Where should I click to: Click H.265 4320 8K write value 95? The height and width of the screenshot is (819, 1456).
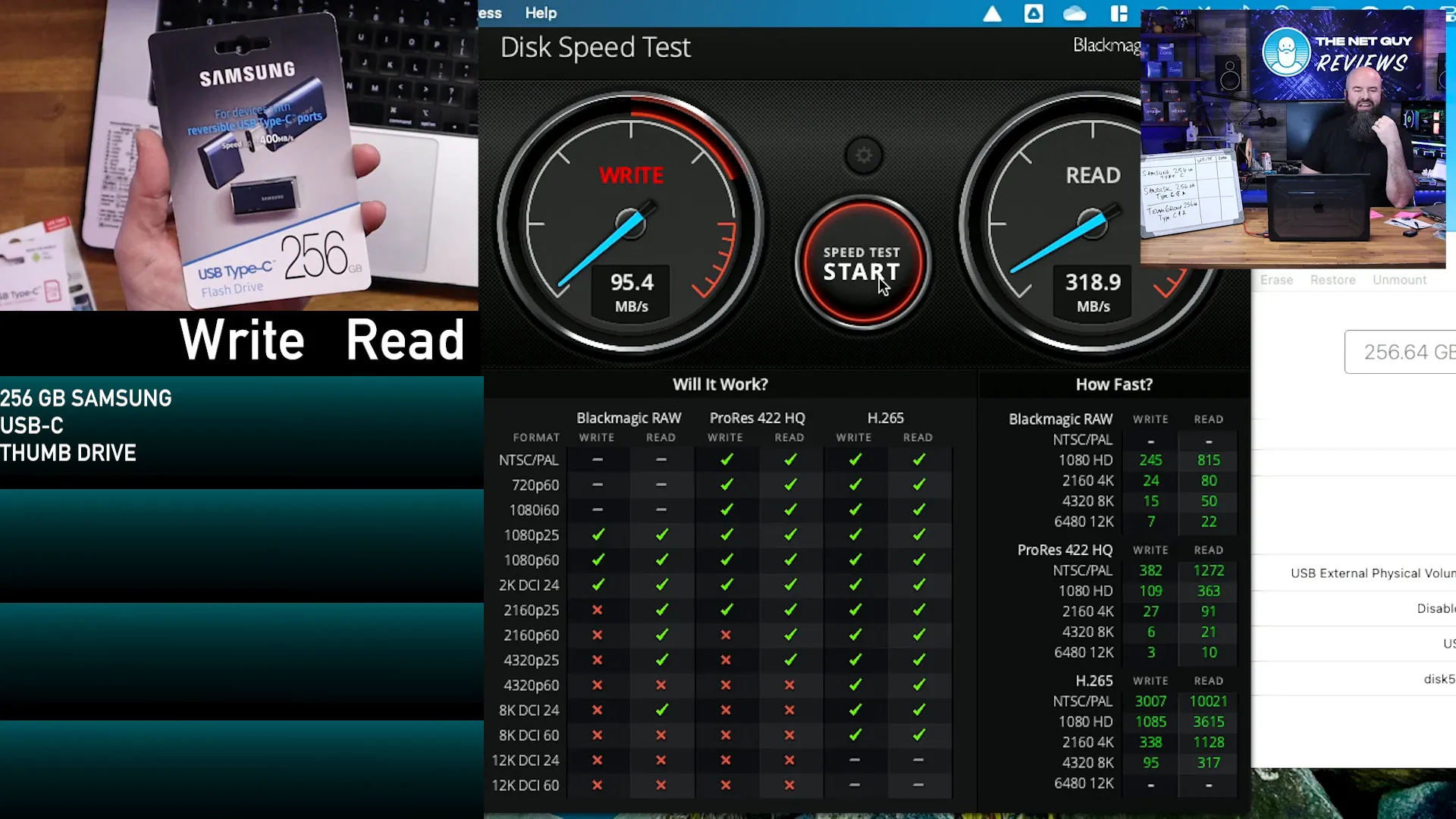point(1151,763)
